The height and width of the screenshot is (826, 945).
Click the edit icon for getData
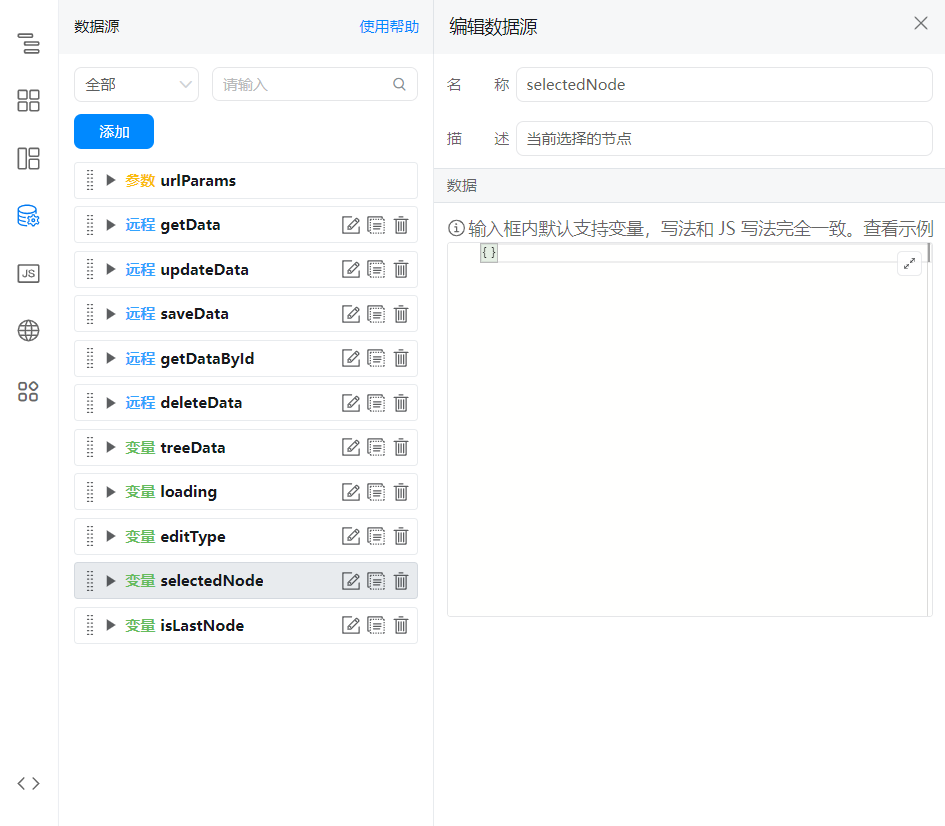(351, 225)
